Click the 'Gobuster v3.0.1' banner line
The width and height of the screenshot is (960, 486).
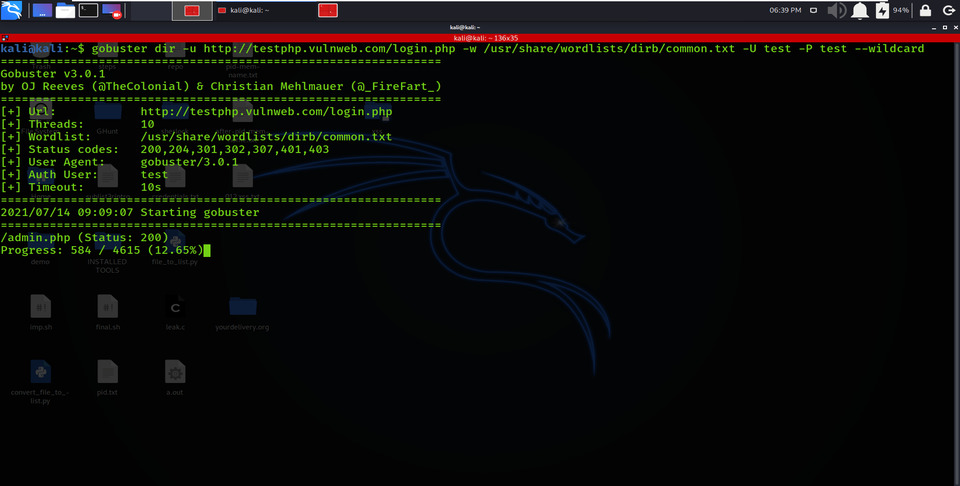(53, 74)
